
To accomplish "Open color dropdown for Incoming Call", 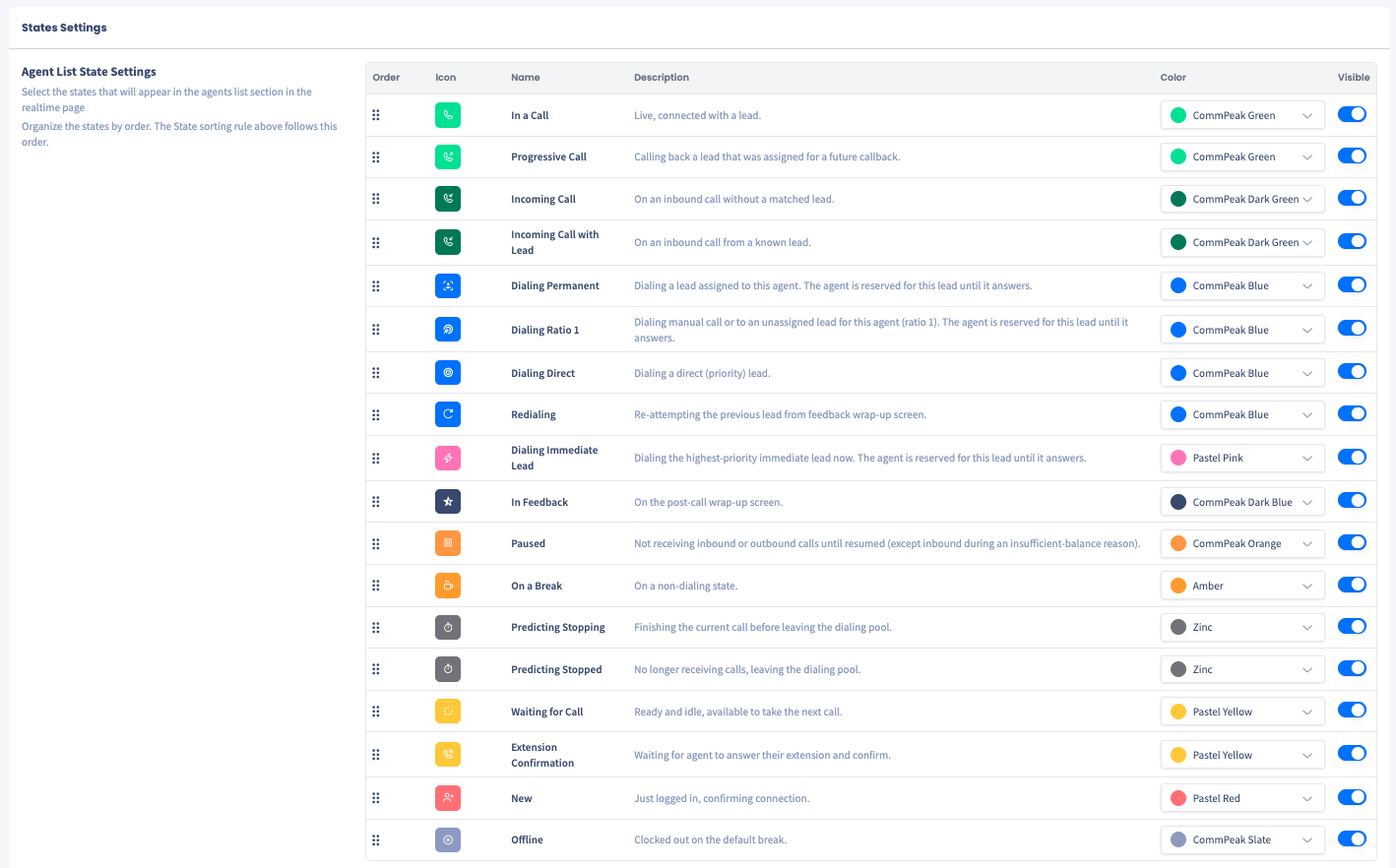I will pos(1242,199).
